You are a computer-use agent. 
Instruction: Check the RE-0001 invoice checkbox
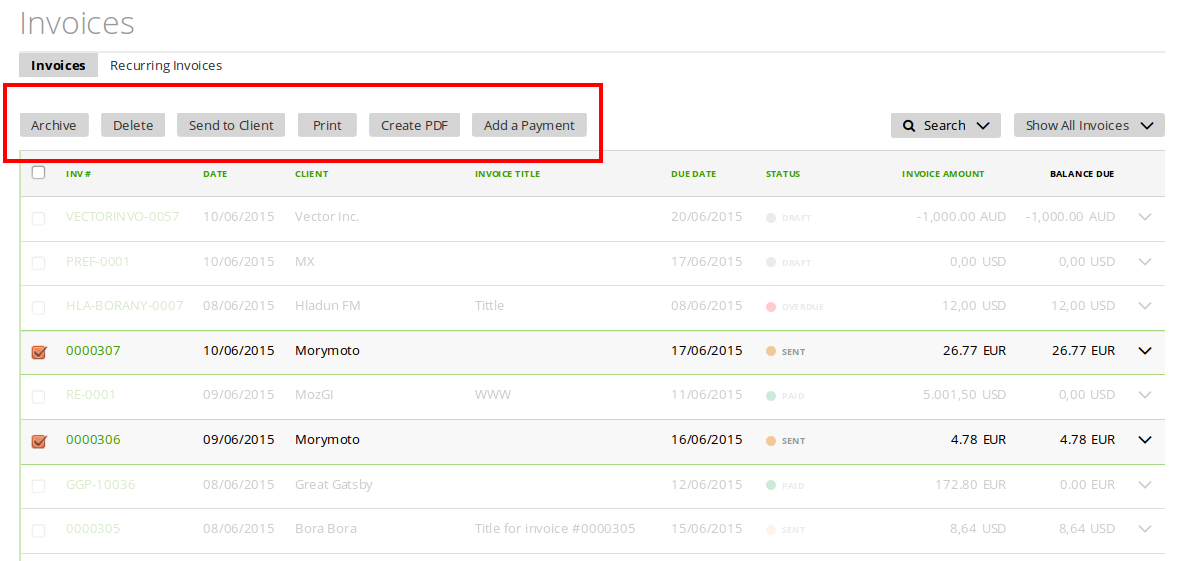(38, 396)
